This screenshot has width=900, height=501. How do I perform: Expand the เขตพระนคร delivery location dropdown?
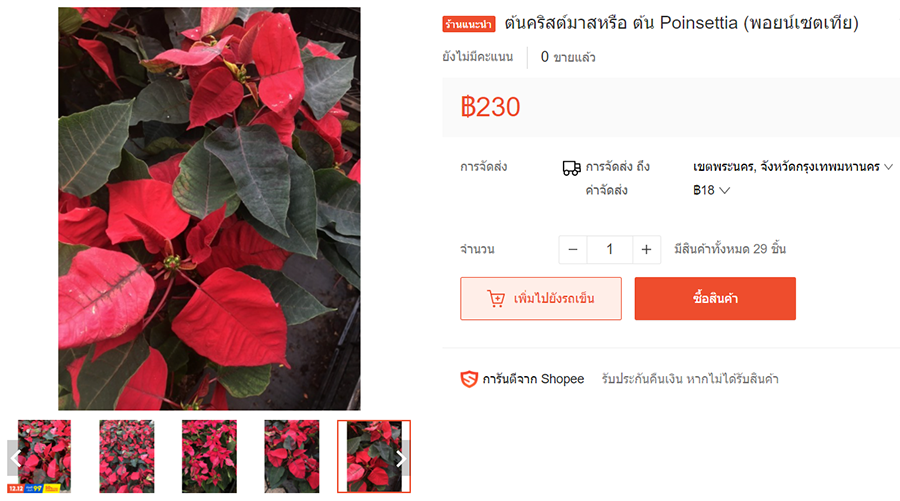pos(793,167)
